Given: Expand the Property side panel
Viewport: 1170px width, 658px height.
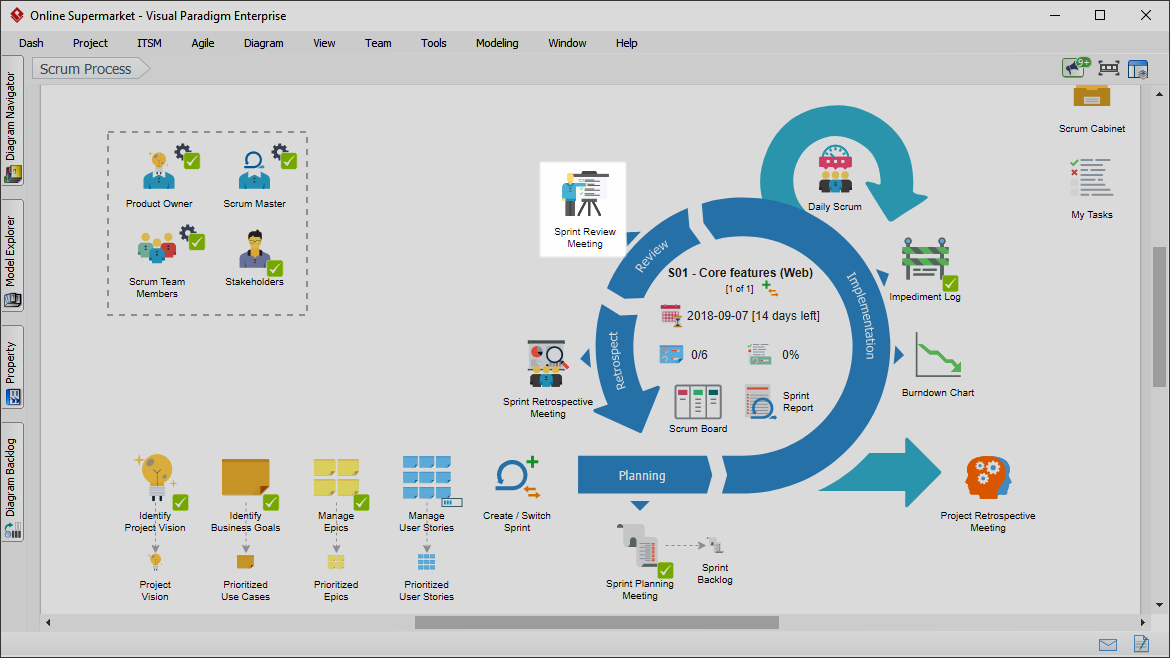Looking at the screenshot, I should click(x=12, y=367).
